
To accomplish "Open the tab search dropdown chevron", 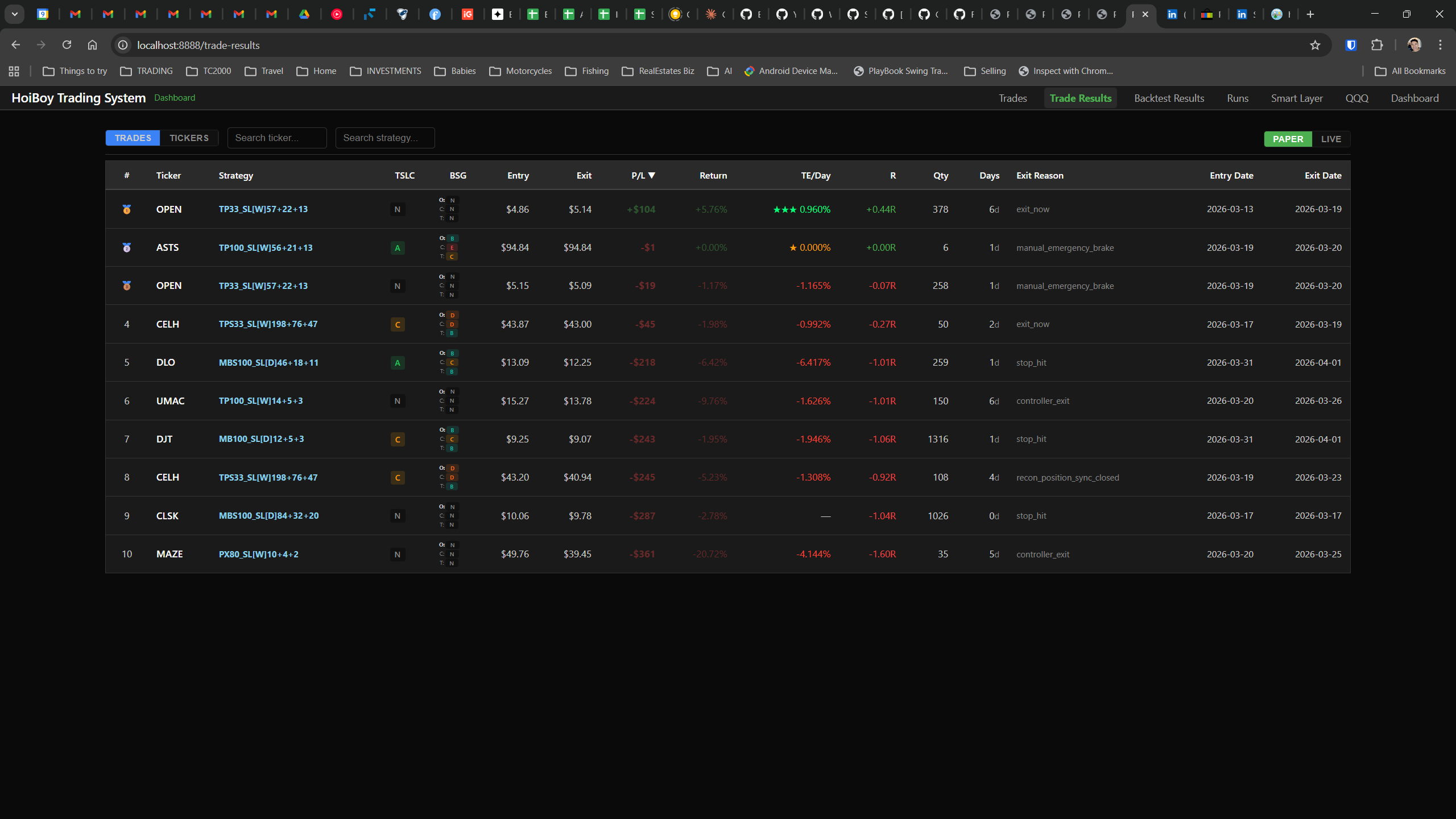I will click(x=15, y=14).
